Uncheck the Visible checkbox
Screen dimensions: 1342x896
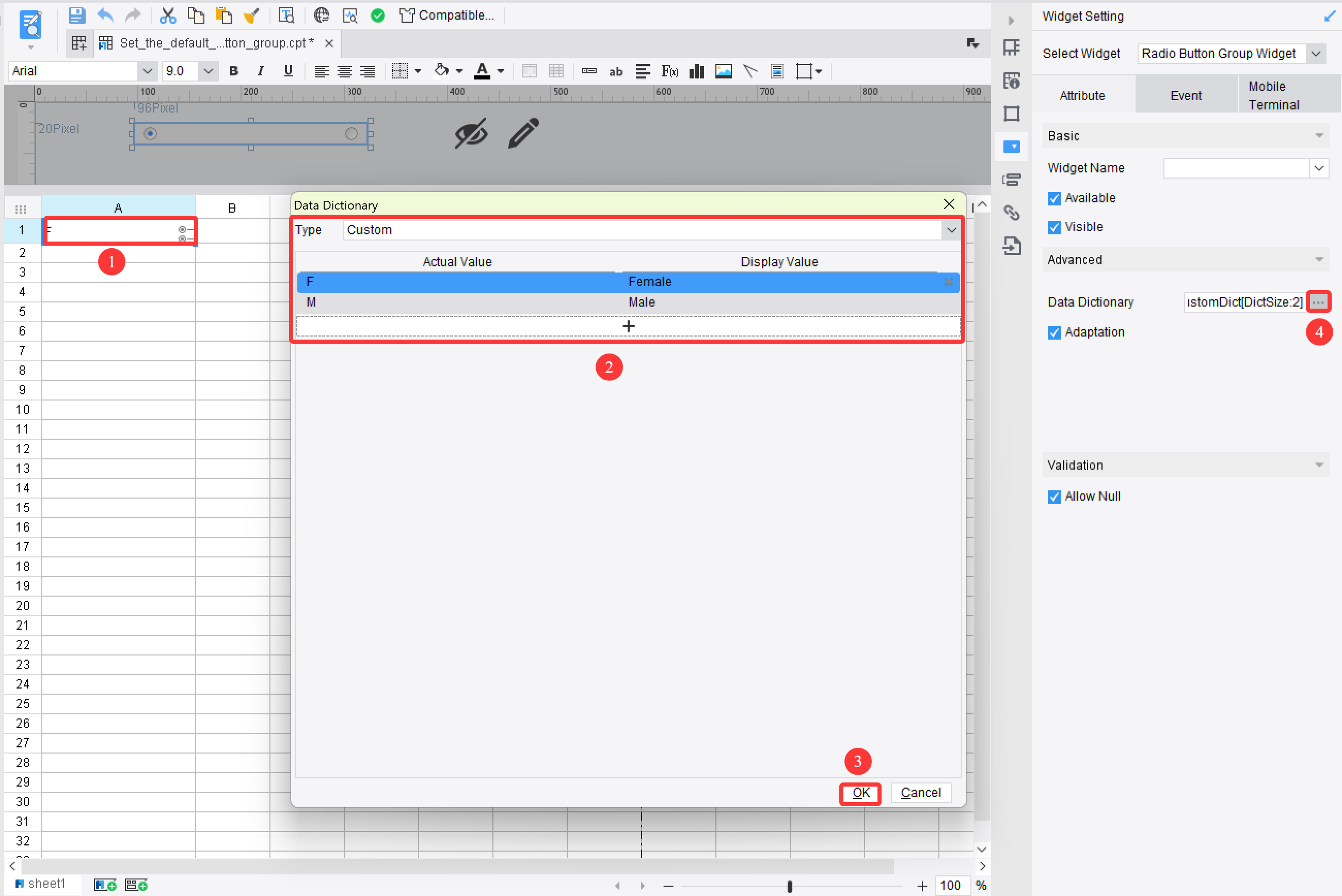pyautogui.click(x=1054, y=227)
